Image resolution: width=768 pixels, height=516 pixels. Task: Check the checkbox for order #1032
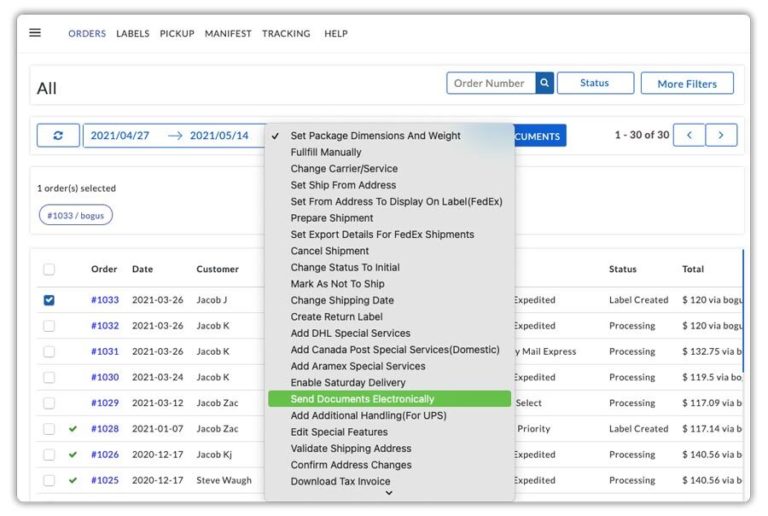click(x=49, y=326)
